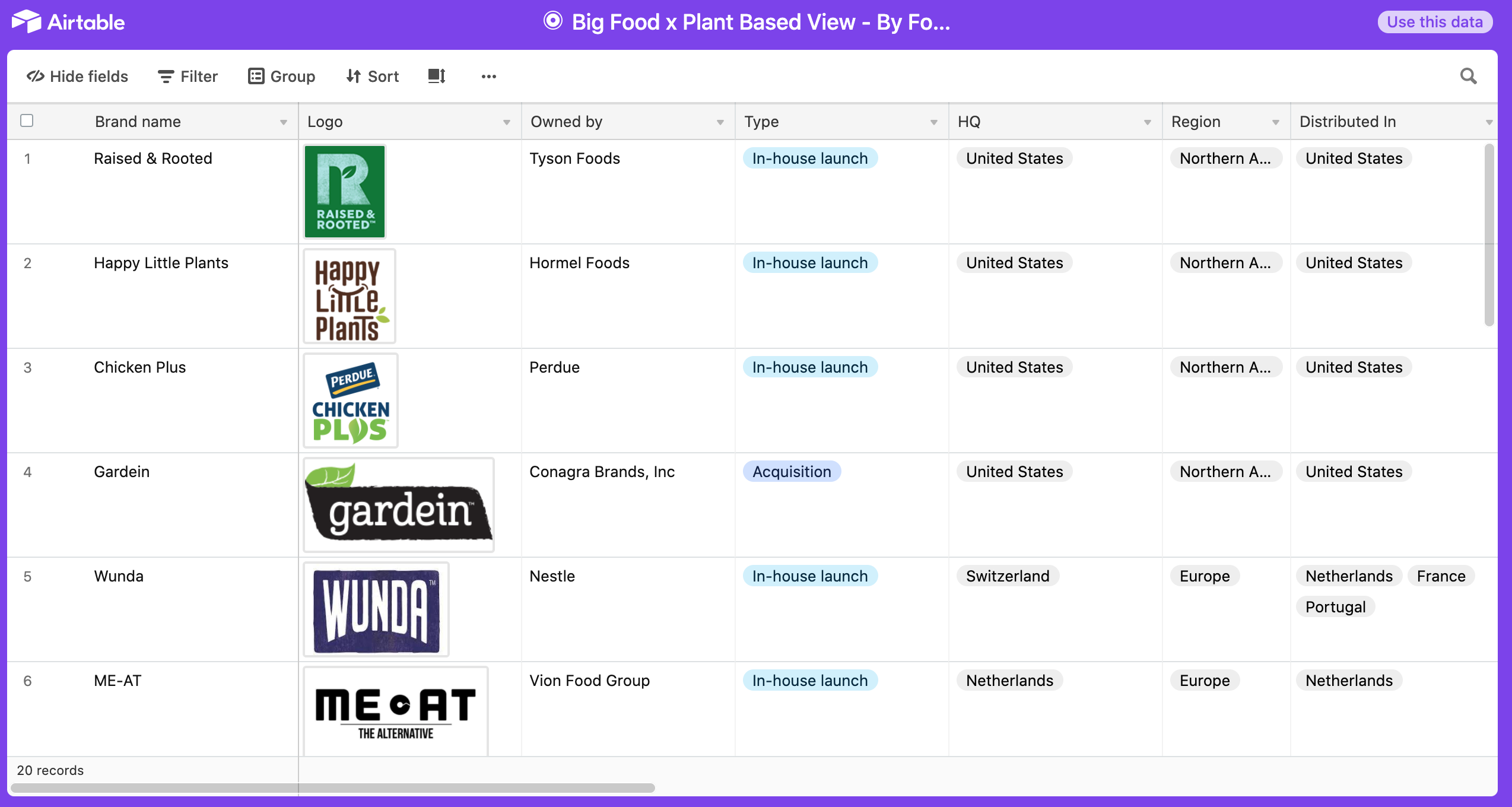Open the row height icon
This screenshot has height=807, width=1512.
pyautogui.click(x=437, y=76)
